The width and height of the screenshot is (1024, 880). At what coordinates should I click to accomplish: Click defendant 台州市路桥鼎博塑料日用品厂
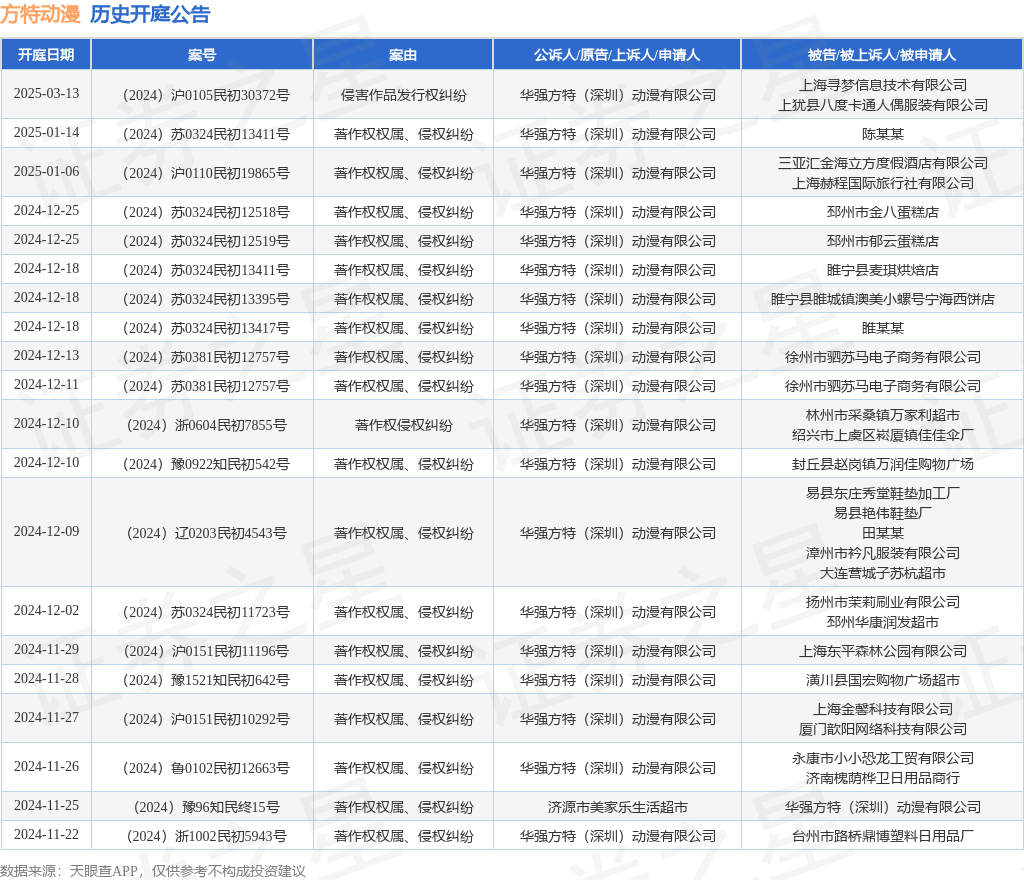tap(883, 836)
